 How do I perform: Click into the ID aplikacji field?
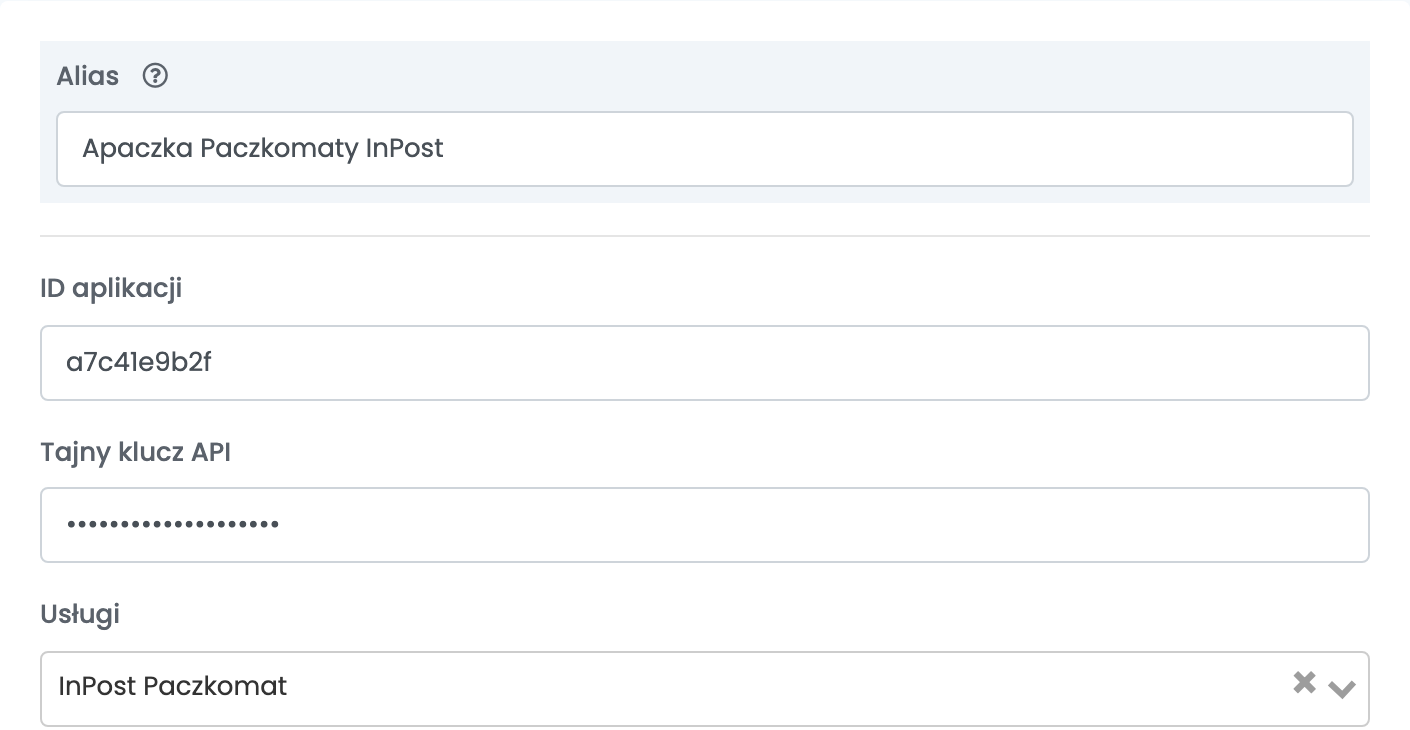[x=705, y=363]
